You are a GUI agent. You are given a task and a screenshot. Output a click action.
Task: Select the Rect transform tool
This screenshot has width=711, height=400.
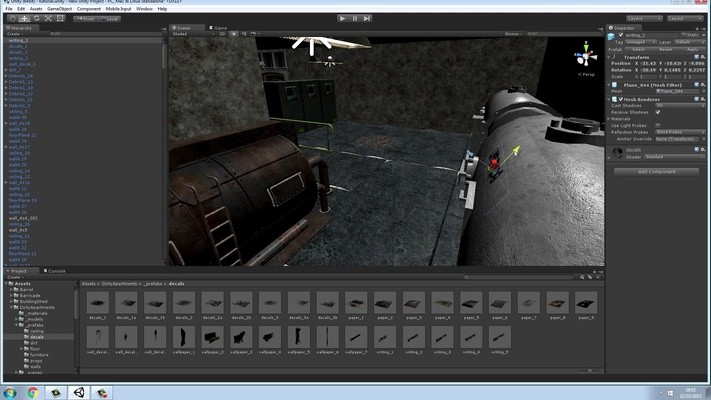60,19
